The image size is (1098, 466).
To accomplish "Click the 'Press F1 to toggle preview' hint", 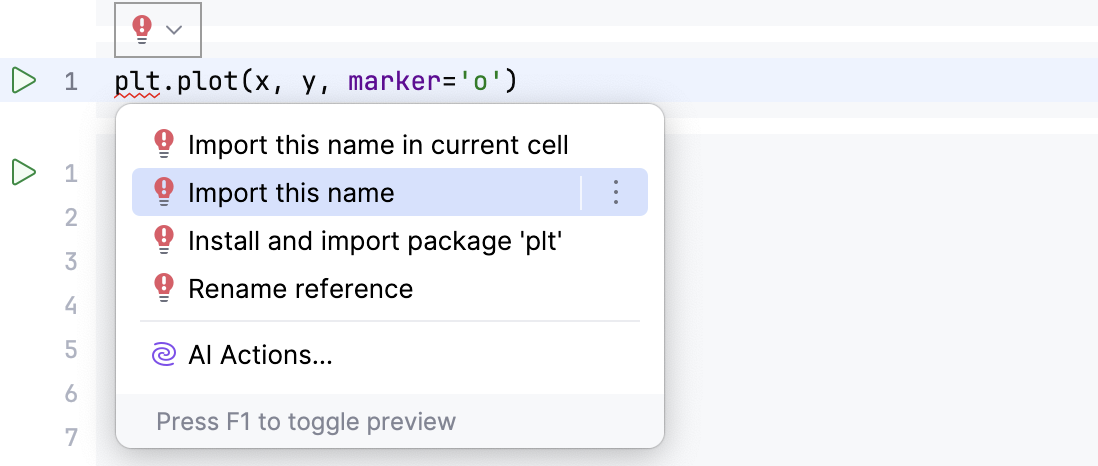I will click(x=306, y=421).
